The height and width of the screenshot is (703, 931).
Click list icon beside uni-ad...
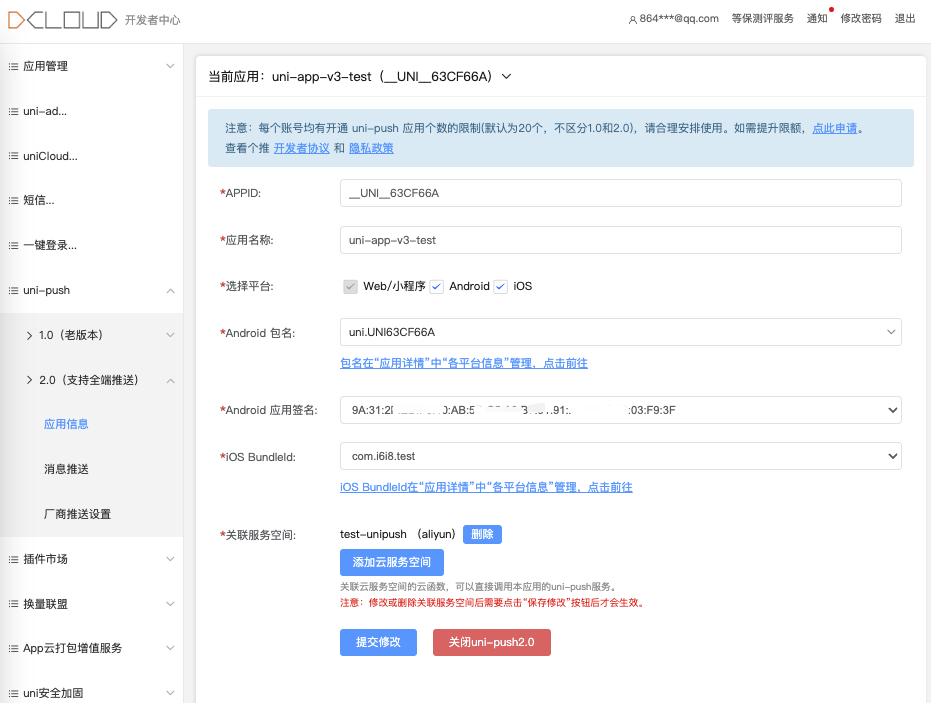[13, 112]
